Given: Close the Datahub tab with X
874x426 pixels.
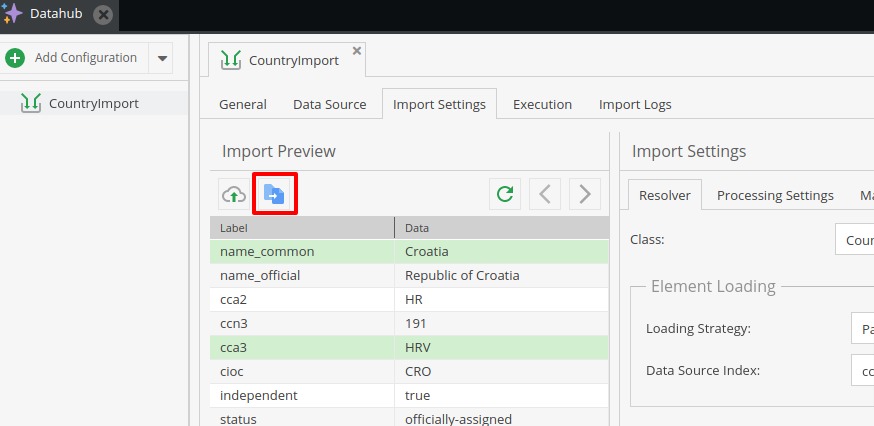Looking at the screenshot, I should (103, 15).
